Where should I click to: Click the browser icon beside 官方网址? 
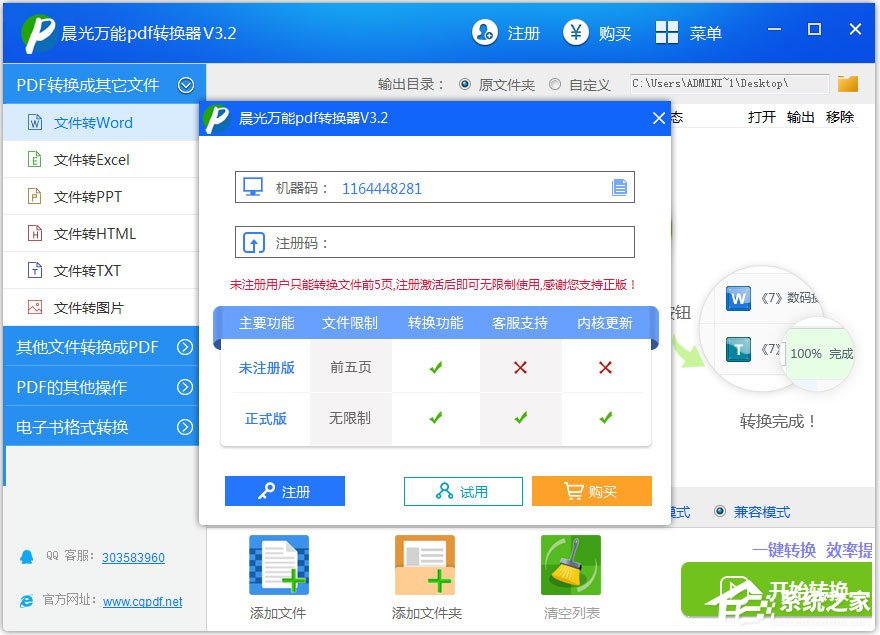click(x=26, y=601)
